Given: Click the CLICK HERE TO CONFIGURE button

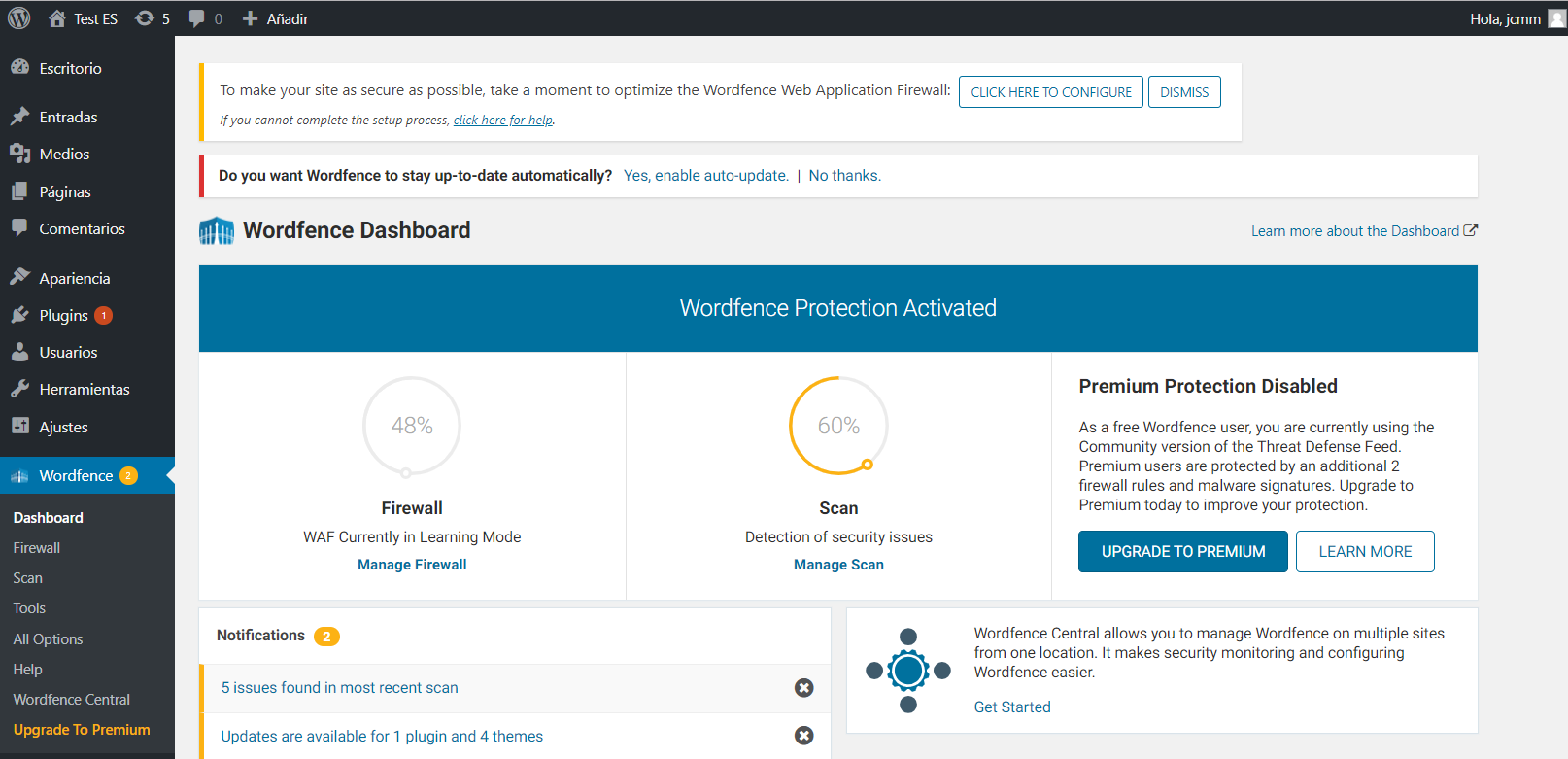Looking at the screenshot, I should pyautogui.click(x=1050, y=92).
